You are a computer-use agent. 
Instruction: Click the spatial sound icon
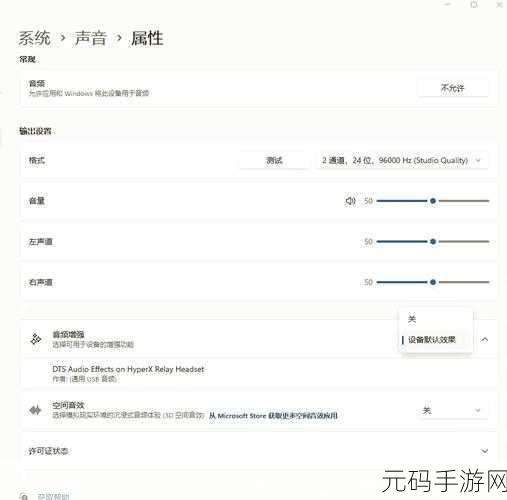pos(35,410)
